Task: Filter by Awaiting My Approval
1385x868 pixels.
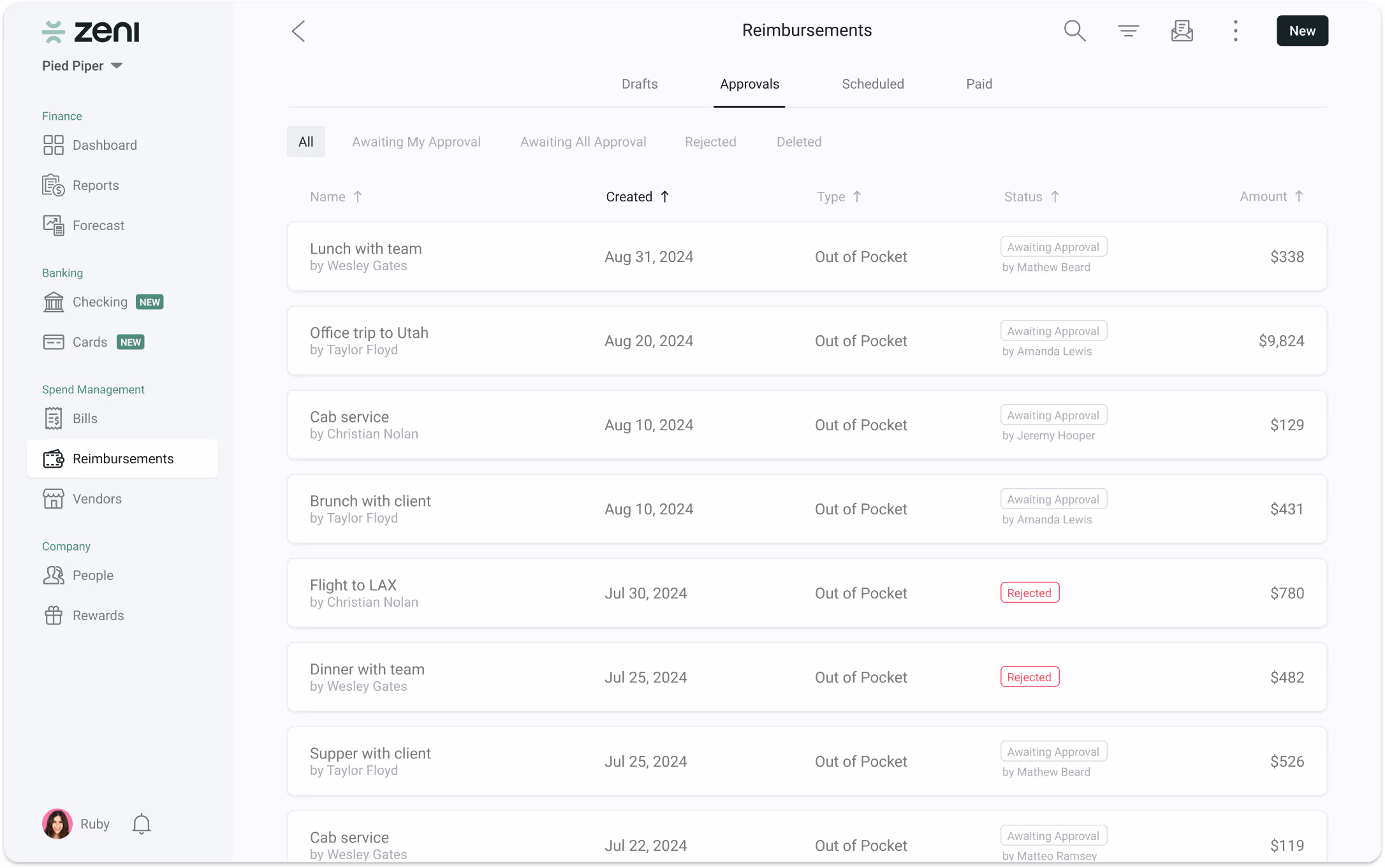Action: (x=416, y=141)
